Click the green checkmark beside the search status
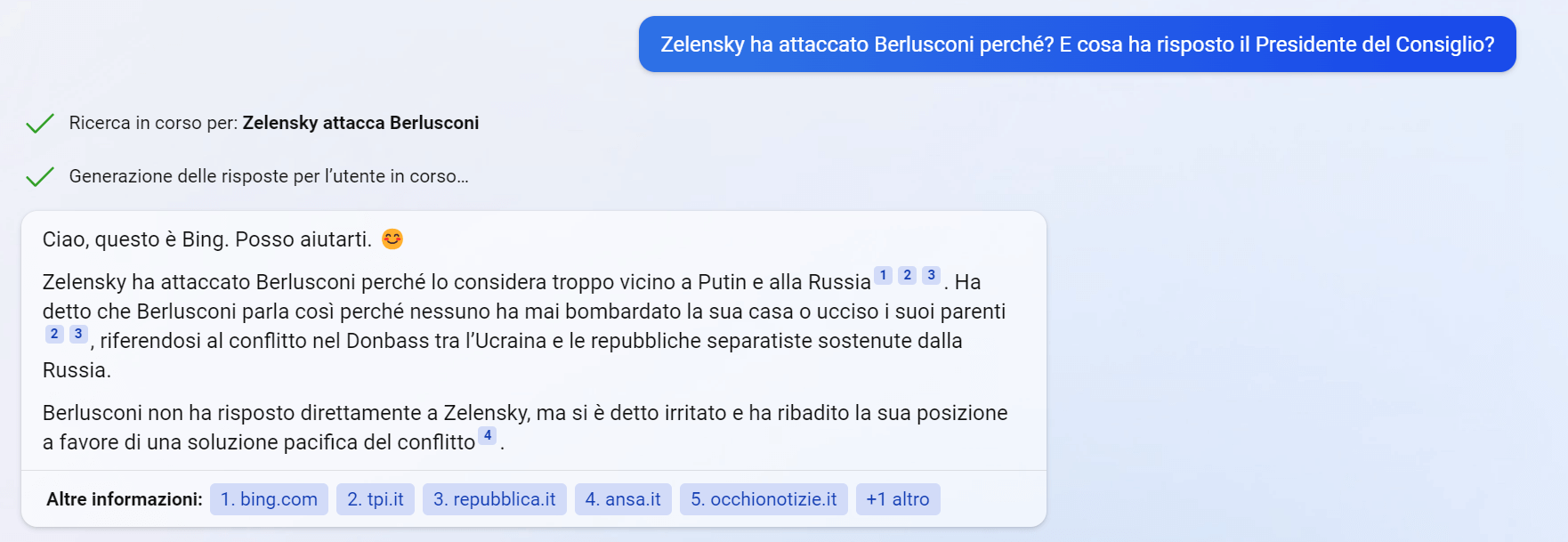The height and width of the screenshot is (542, 1568). point(40,123)
